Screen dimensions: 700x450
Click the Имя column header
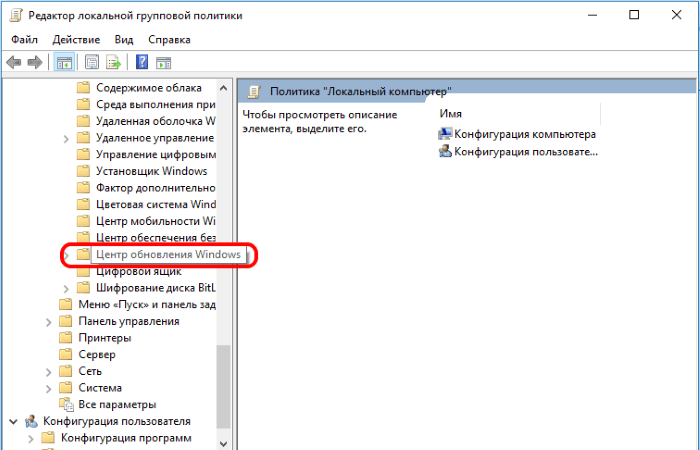tap(450, 114)
